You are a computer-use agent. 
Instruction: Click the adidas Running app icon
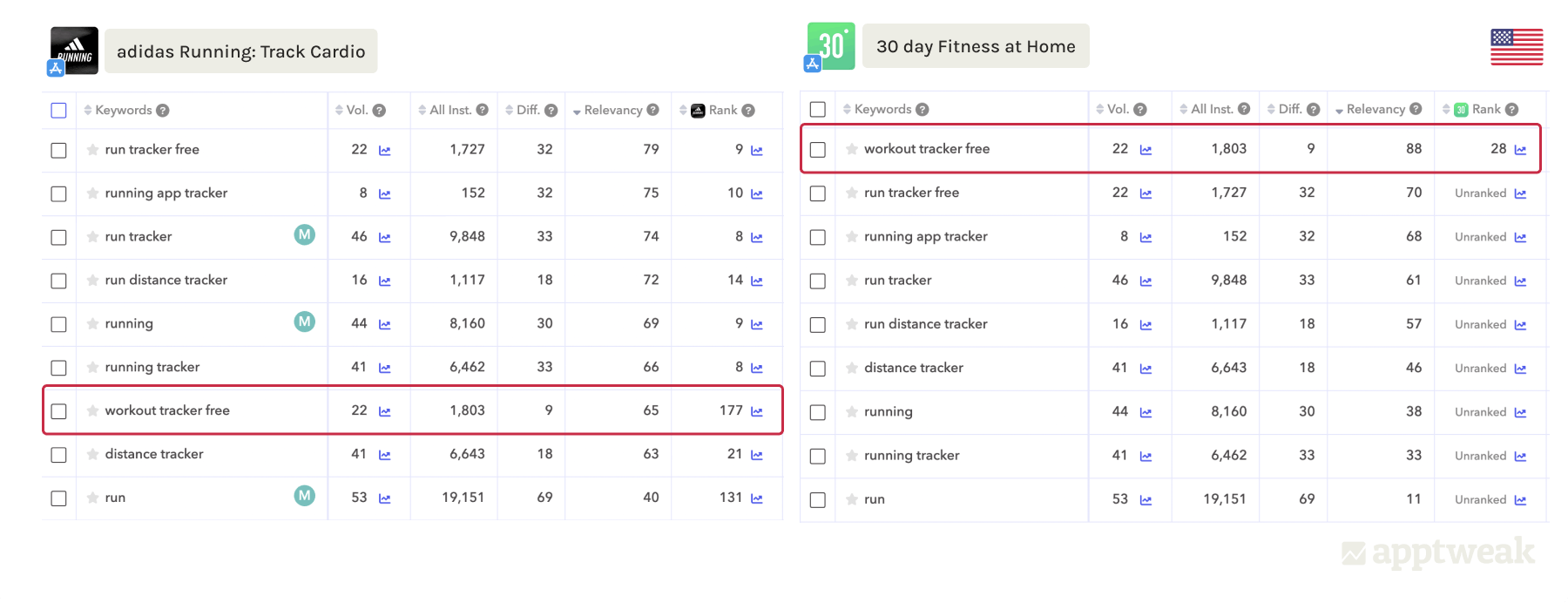click(x=74, y=50)
